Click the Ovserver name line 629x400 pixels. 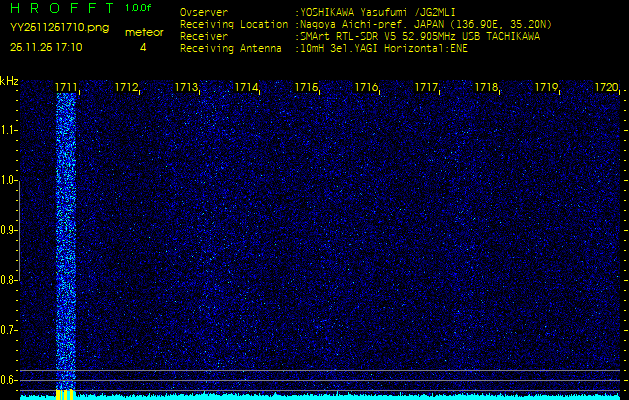(318, 12)
